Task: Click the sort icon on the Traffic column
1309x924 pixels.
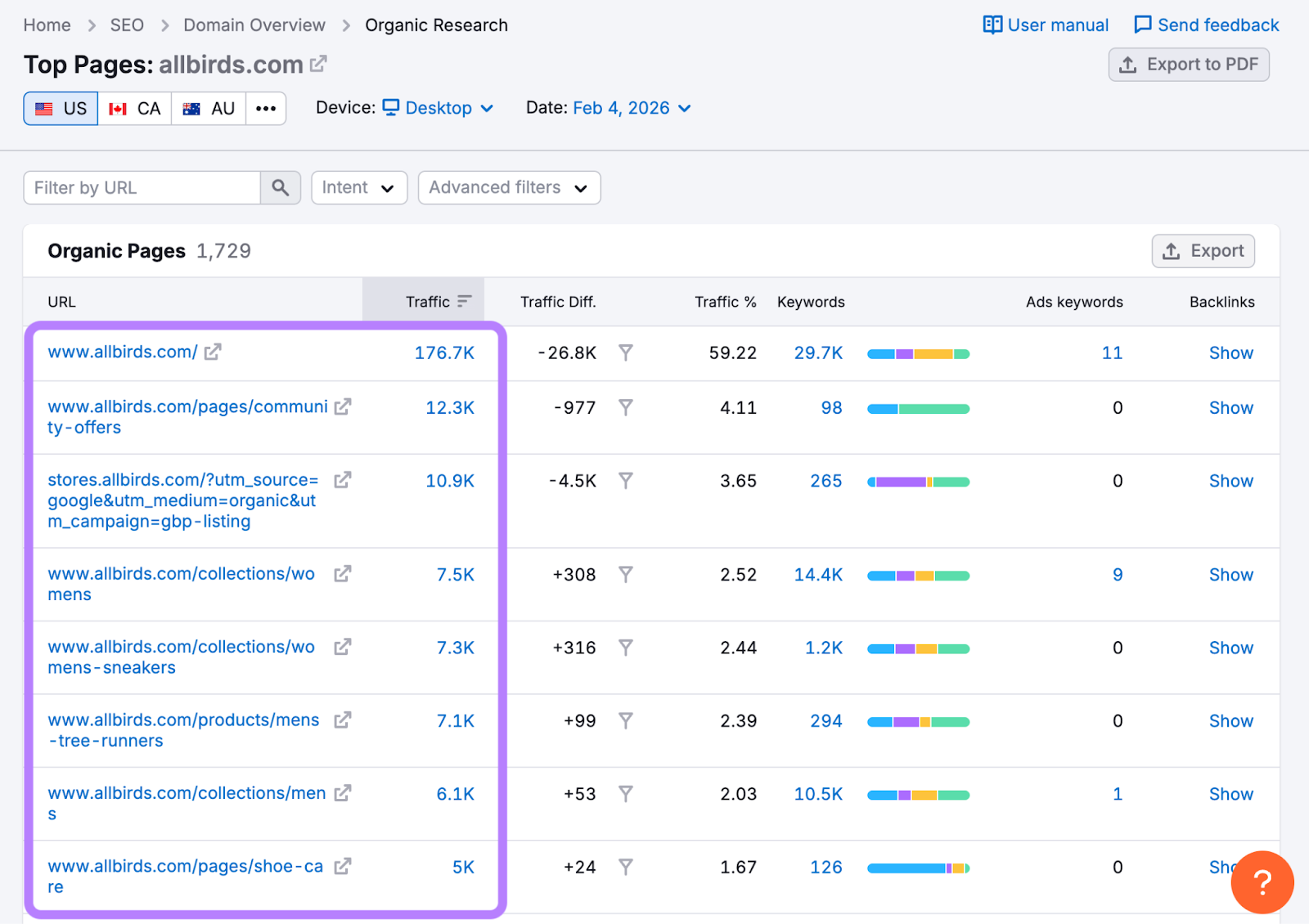Action: point(464,301)
